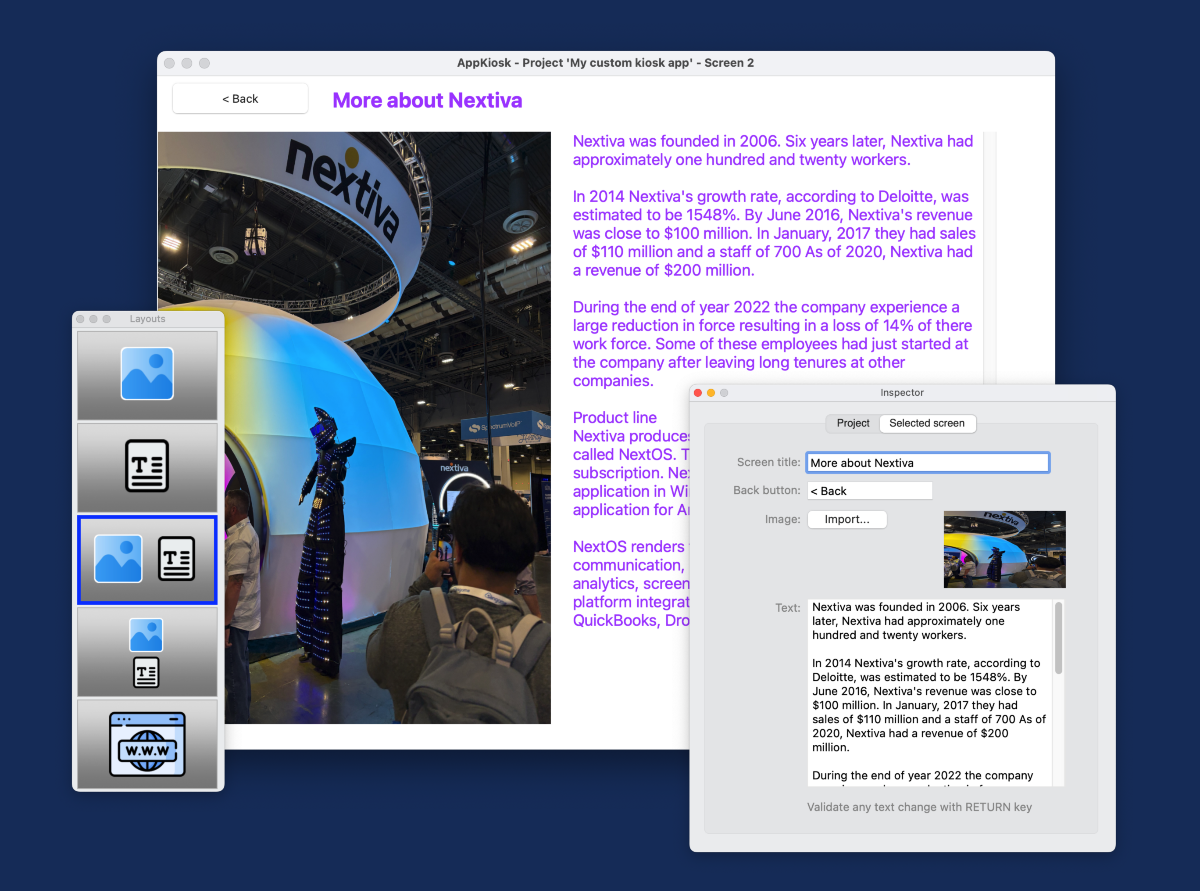
Task: Select the image-only layout in Layouts
Action: click(148, 375)
